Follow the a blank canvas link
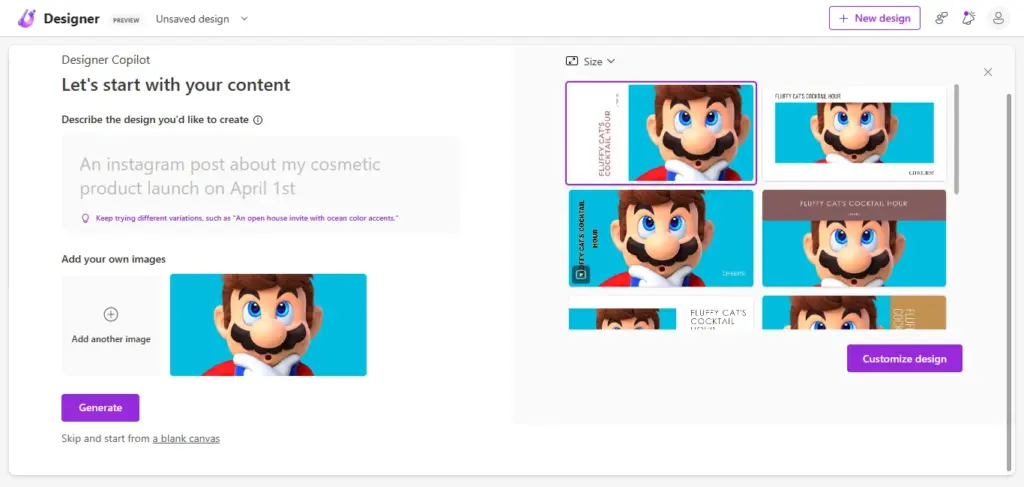The image size is (1024, 487). (x=186, y=439)
